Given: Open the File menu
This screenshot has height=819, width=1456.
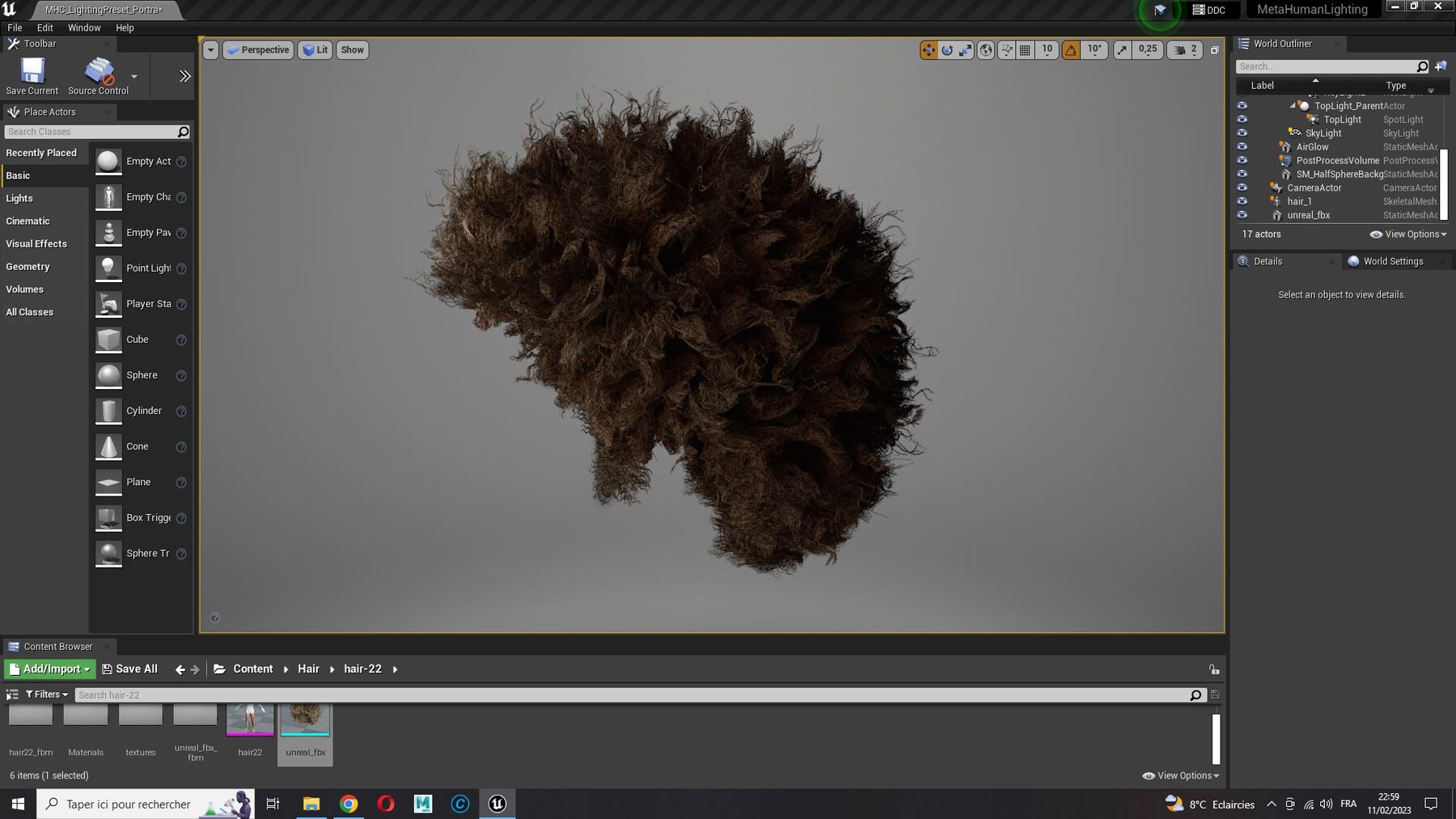Looking at the screenshot, I should tap(15, 27).
